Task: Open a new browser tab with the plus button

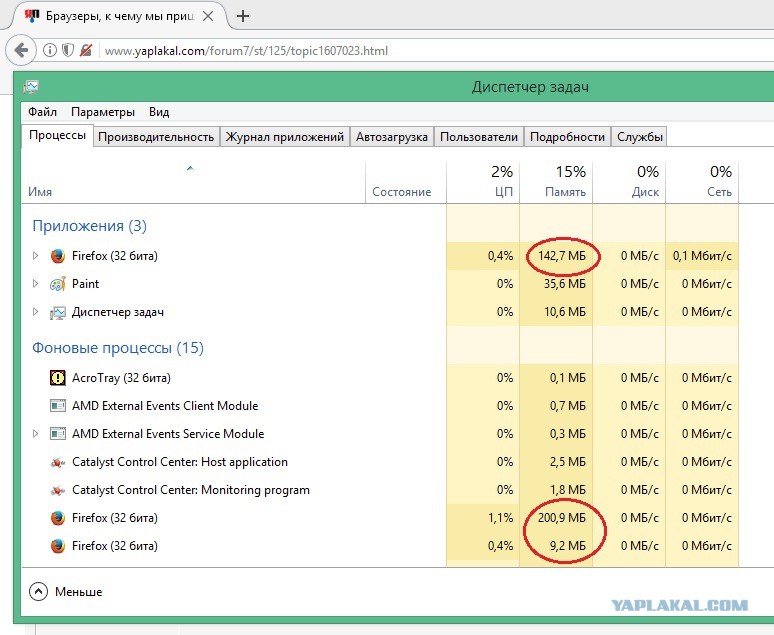Action: (242, 16)
